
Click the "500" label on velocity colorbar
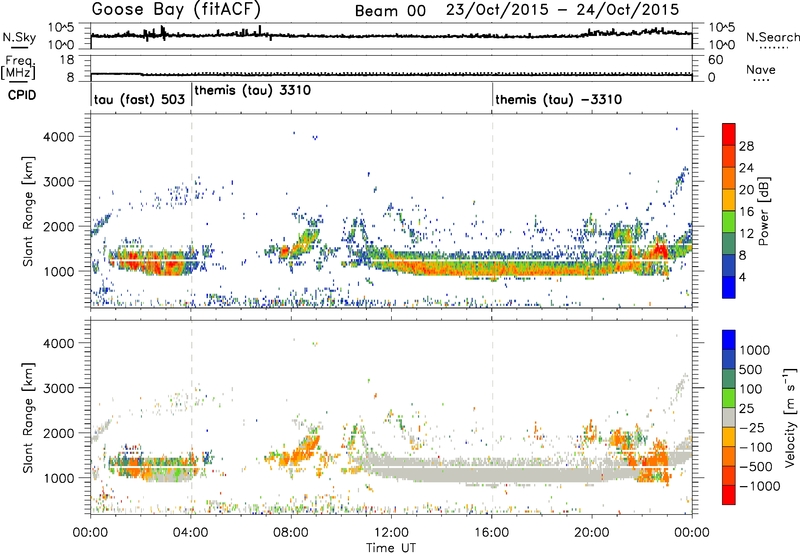[x=751, y=370]
